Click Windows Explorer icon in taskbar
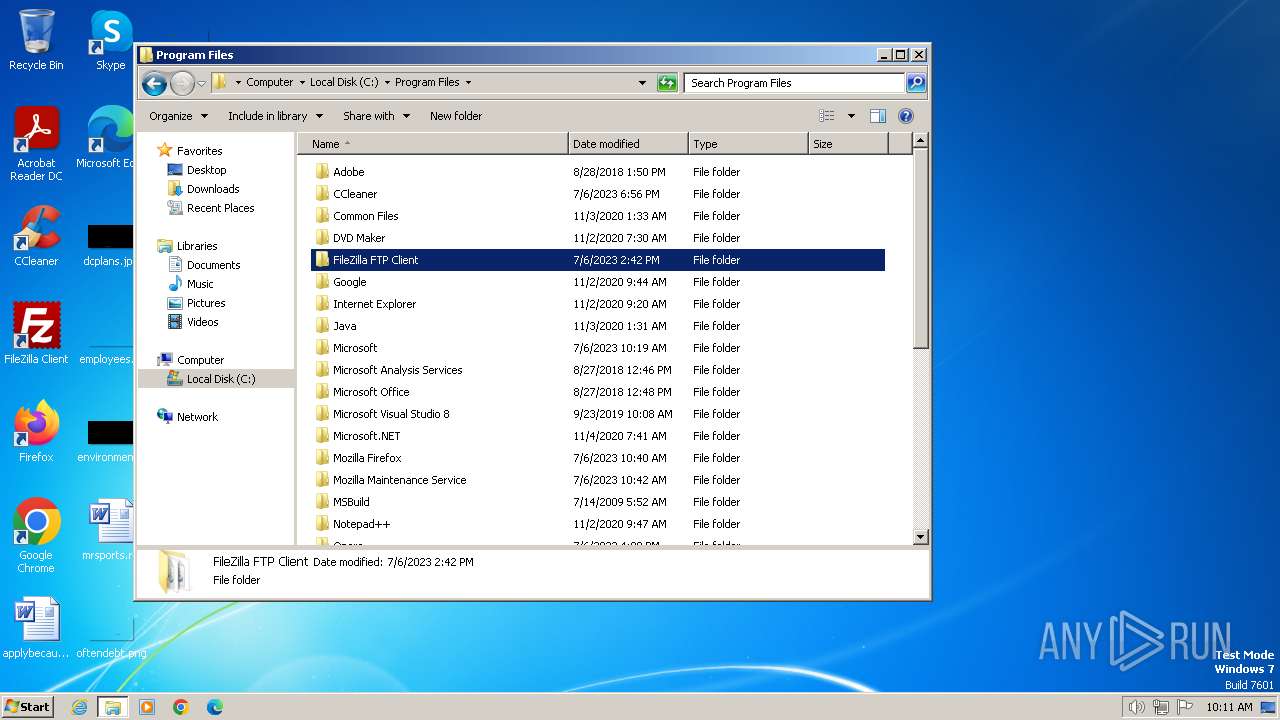Viewport: 1280px width, 720px height. (x=113, y=707)
